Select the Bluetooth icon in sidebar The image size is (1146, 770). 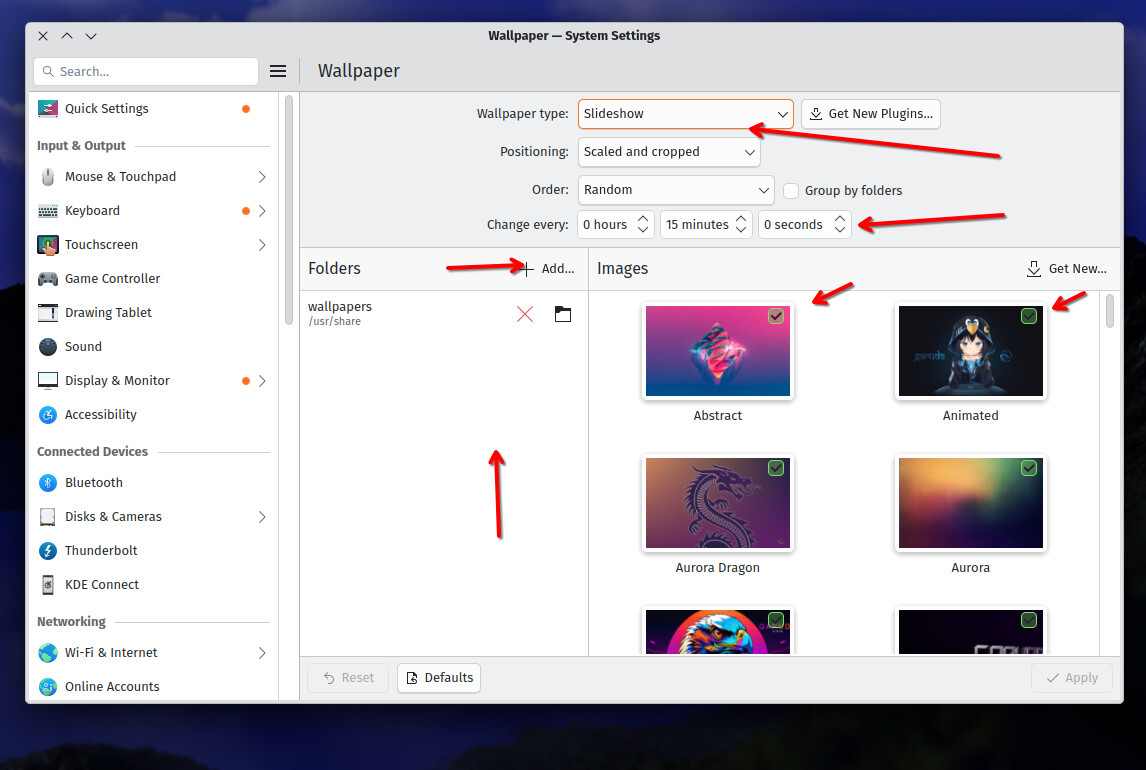click(48, 483)
